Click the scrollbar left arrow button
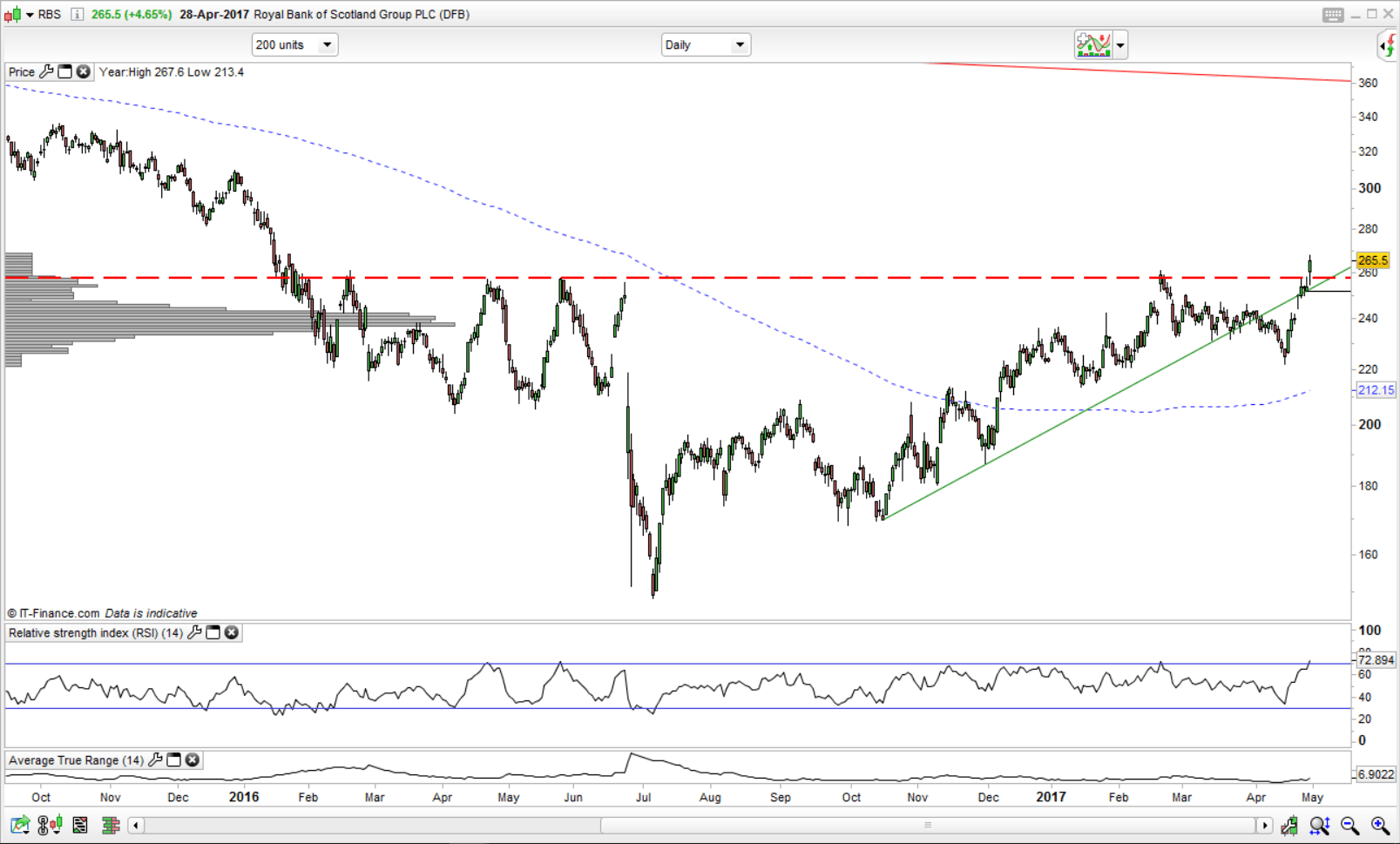1400x844 pixels. tap(136, 825)
